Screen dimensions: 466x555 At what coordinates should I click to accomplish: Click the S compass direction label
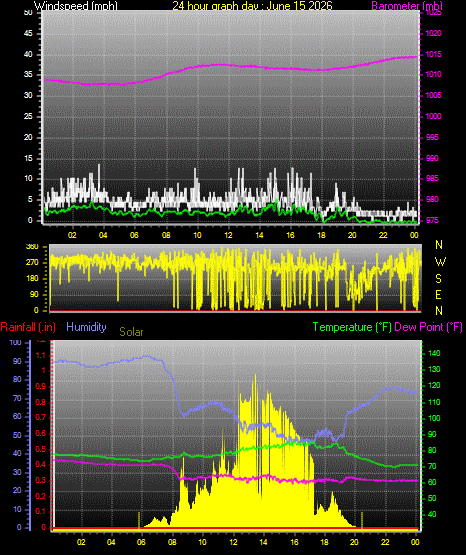click(x=438, y=279)
